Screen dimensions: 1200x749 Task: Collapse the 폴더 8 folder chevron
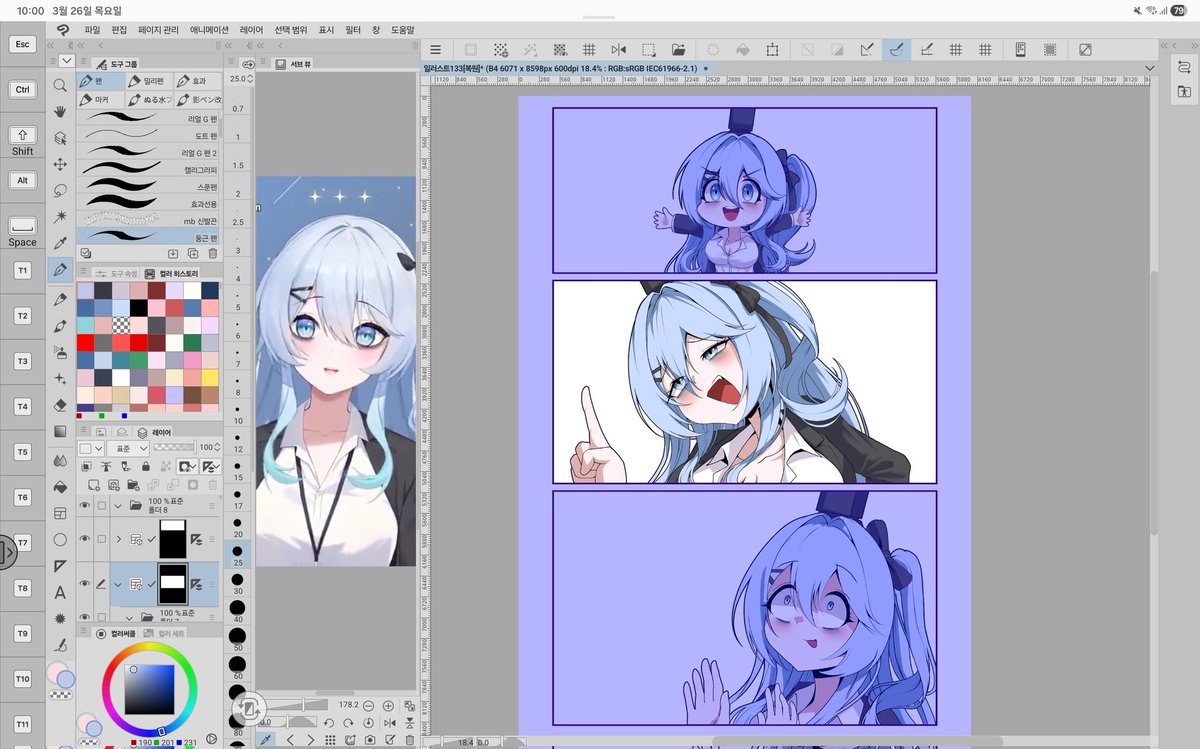pos(119,506)
